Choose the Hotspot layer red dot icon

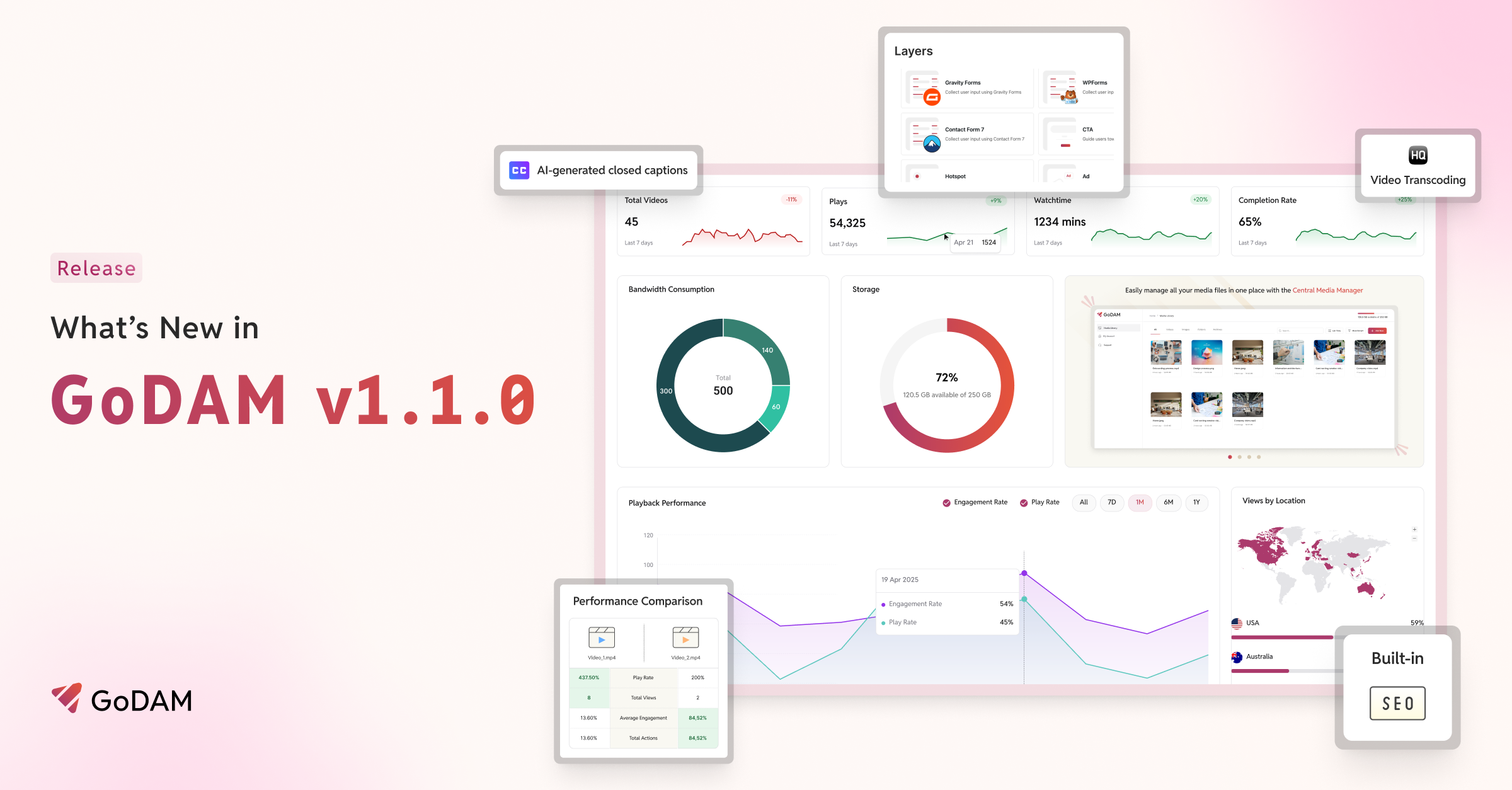917,176
